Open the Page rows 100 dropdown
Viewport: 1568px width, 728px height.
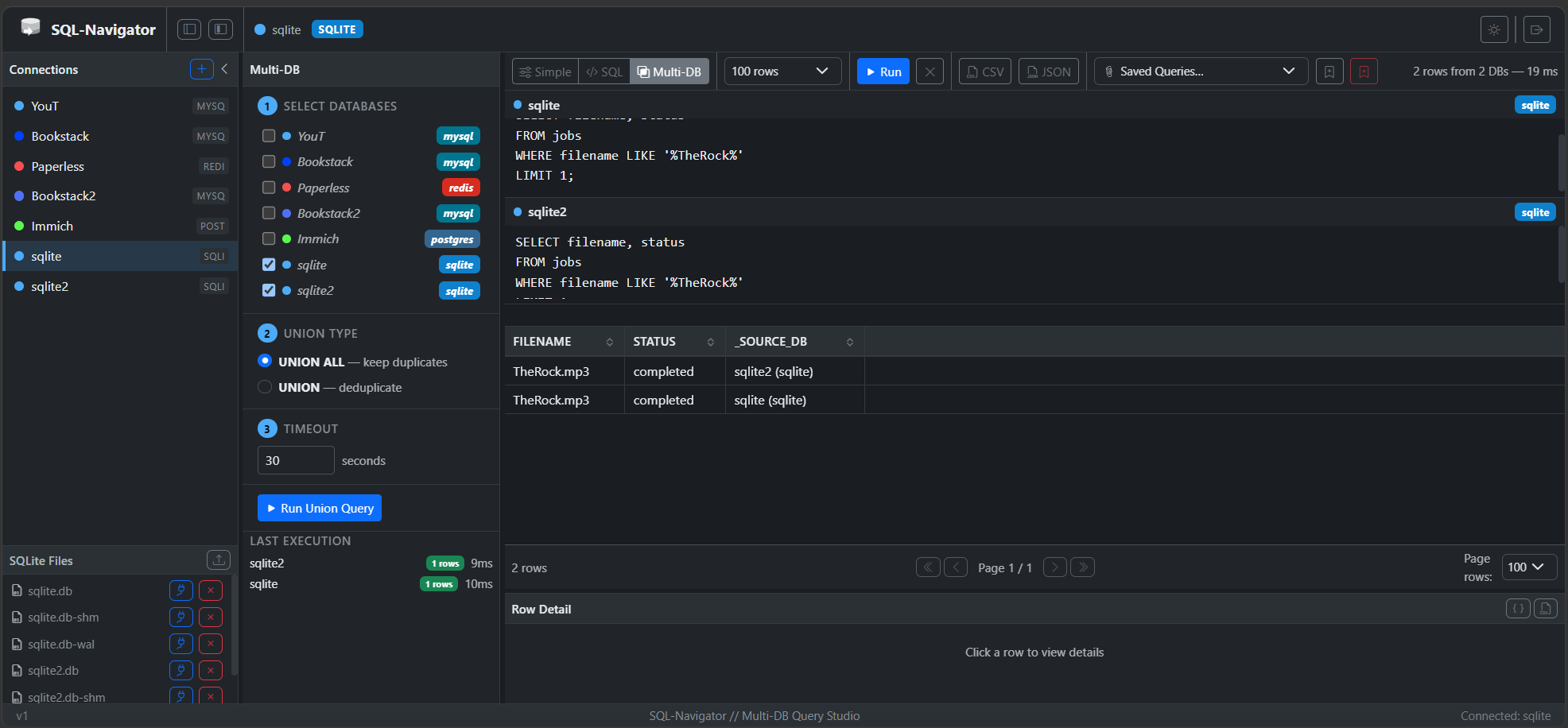[1529, 567]
